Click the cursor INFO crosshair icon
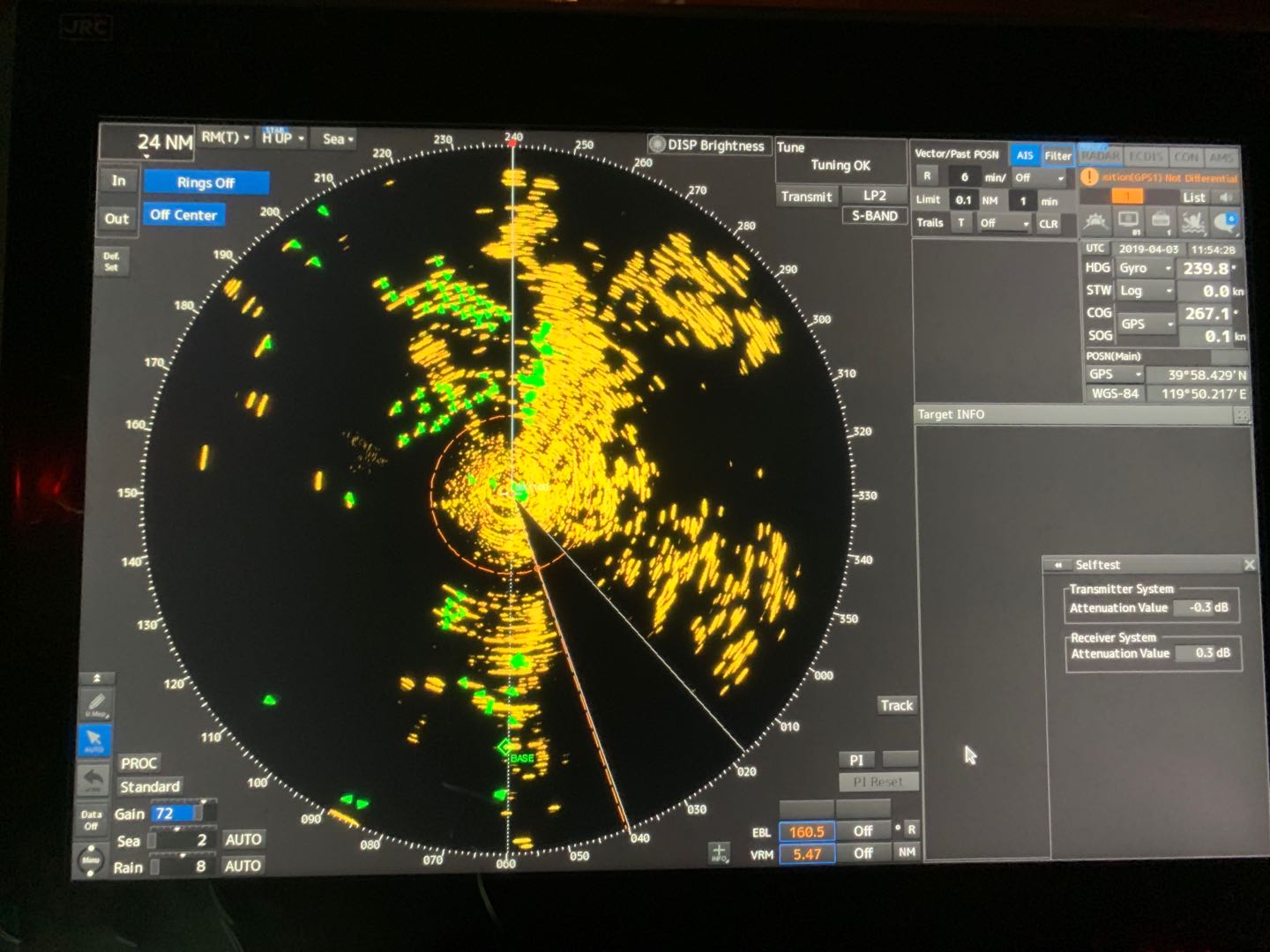 [719, 852]
